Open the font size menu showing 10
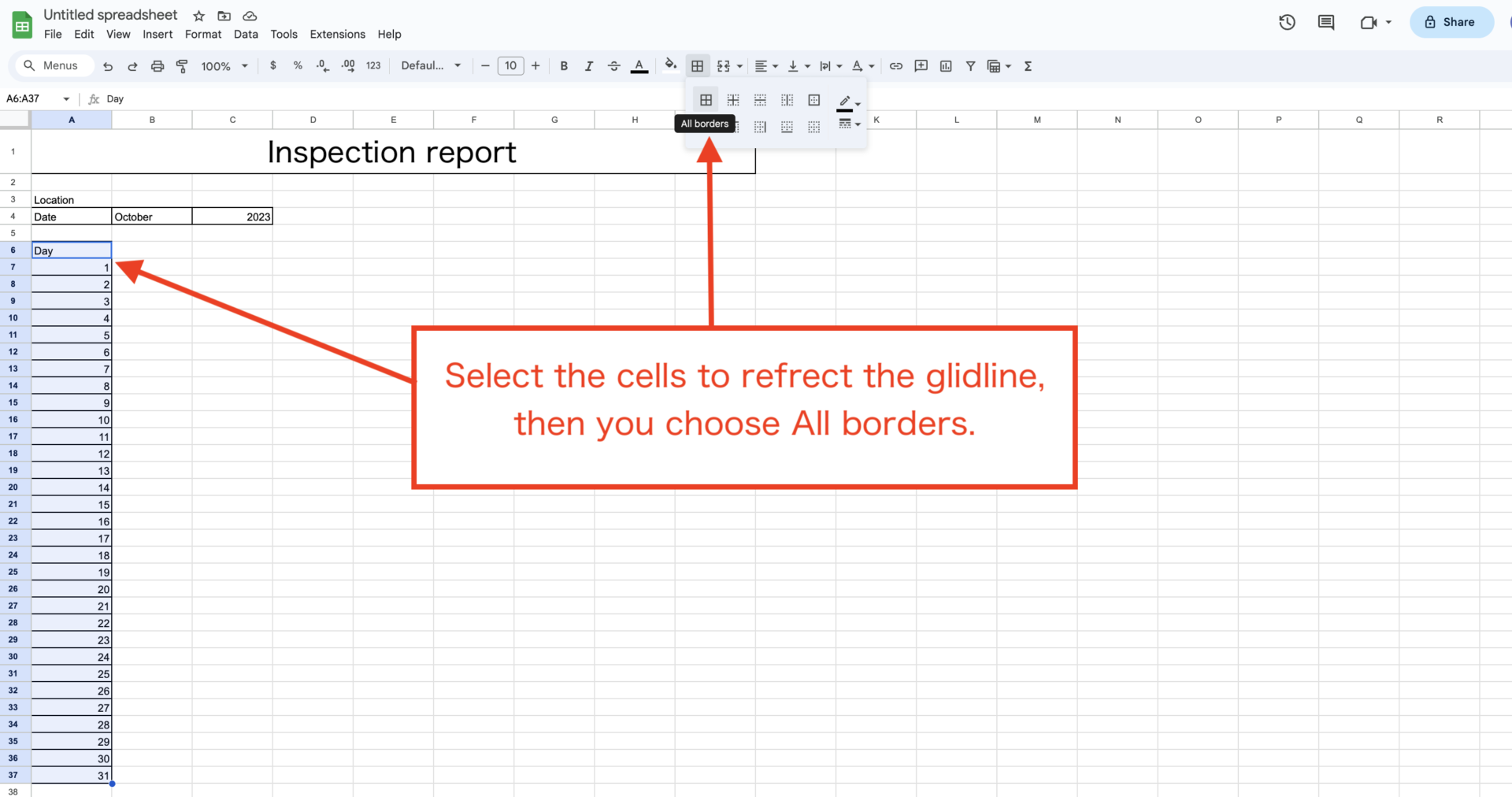Image resolution: width=1512 pixels, height=797 pixels. tap(510, 66)
